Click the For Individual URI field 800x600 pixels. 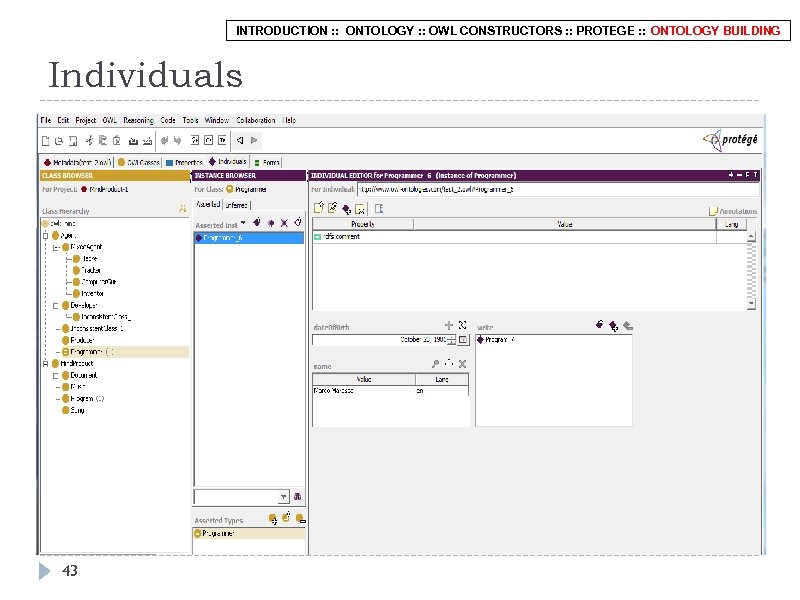tap(558, 189)
